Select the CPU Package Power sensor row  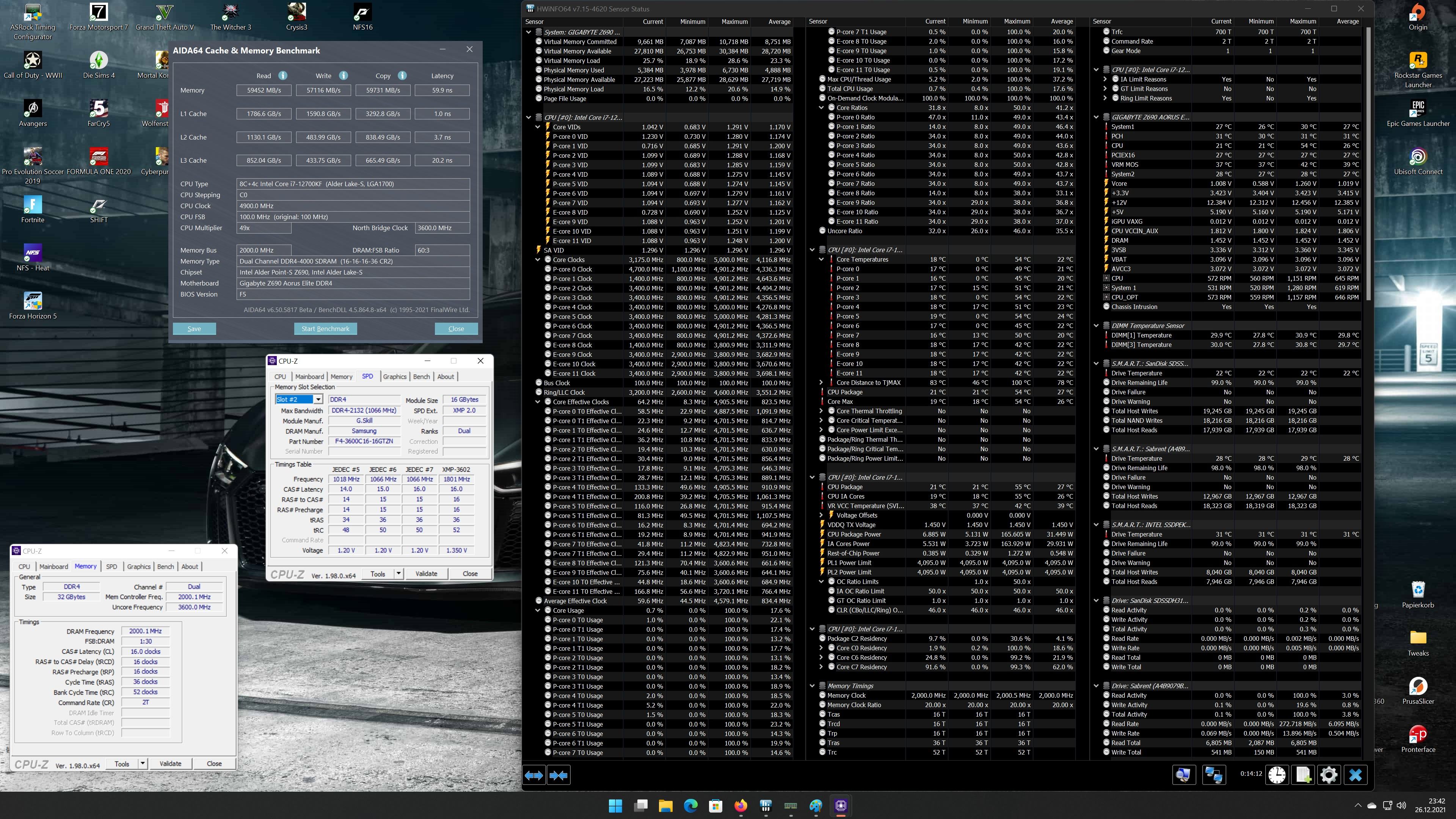(947, 534)
